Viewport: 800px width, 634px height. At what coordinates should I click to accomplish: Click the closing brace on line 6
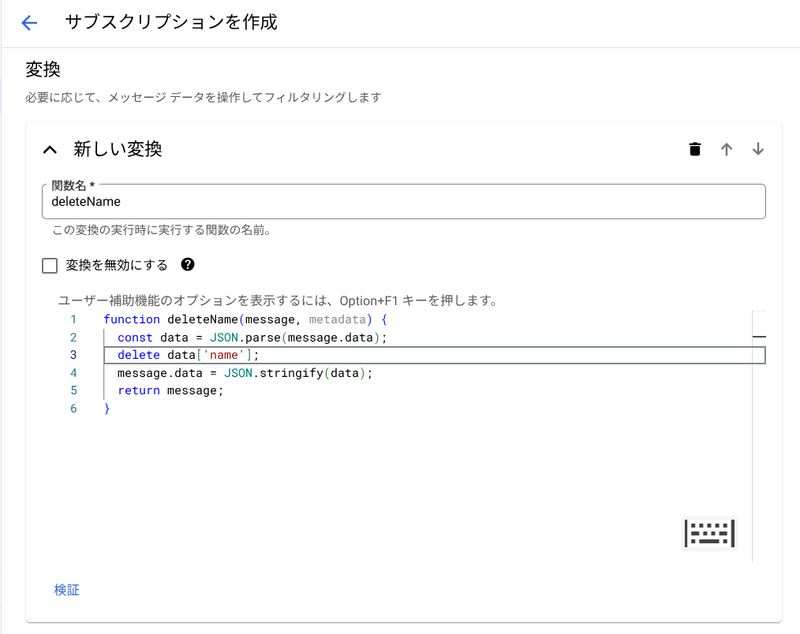[x=107, y=408]
